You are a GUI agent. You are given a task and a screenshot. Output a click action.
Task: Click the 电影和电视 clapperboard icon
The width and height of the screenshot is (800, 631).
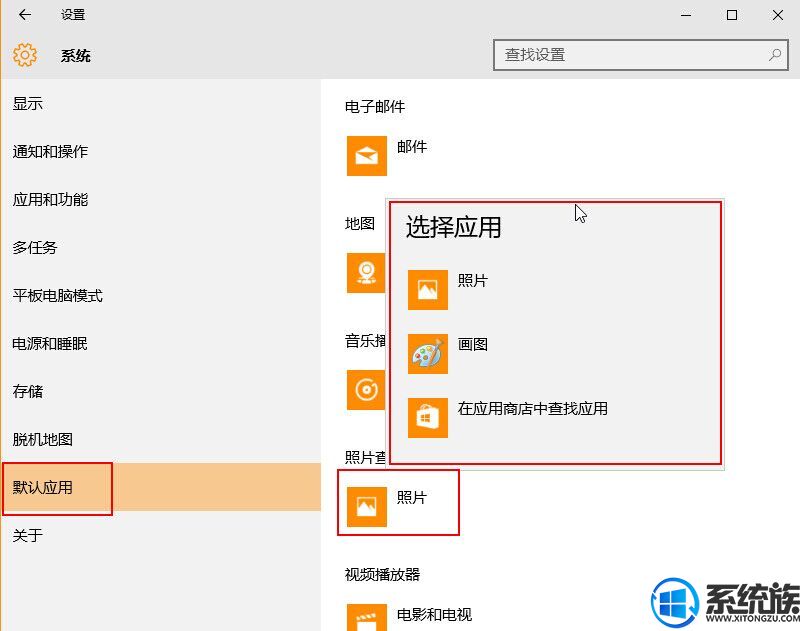(367, 617)
